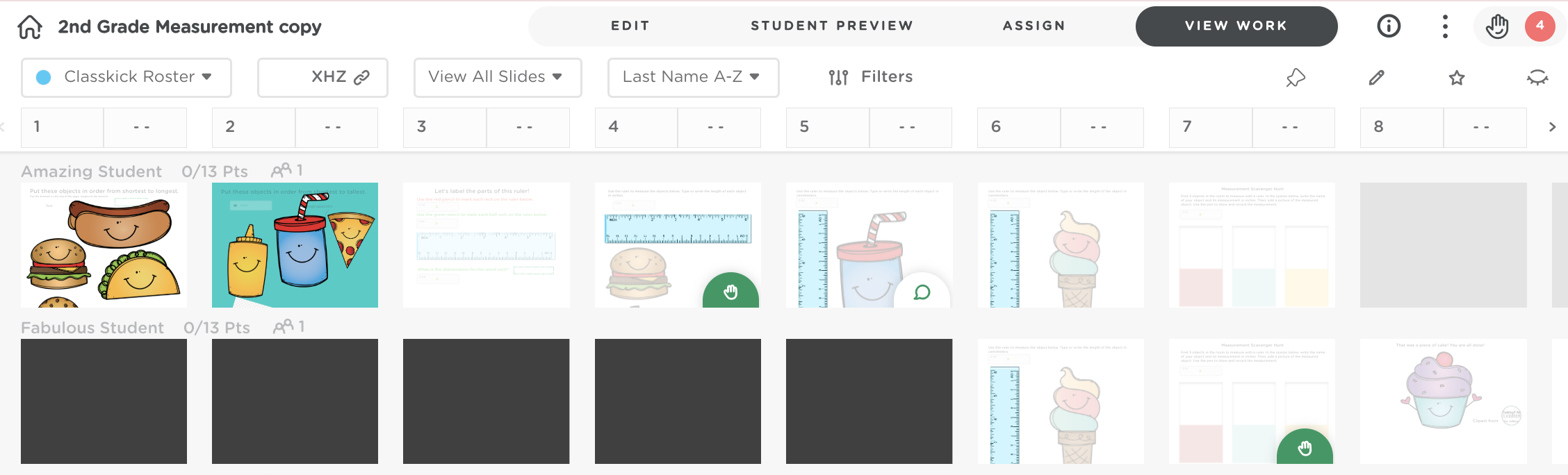Click green raised hand on Amazing Student slide 4

[730, 292]
